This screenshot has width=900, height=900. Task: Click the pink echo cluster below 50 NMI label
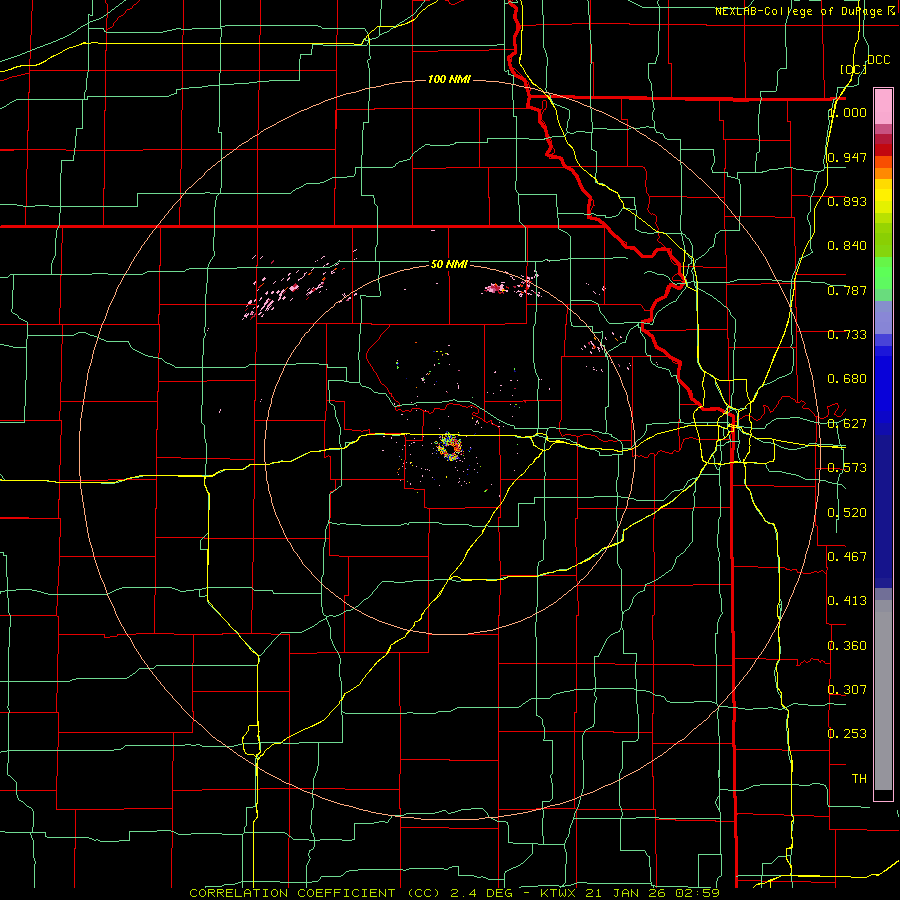coord(496,288)
